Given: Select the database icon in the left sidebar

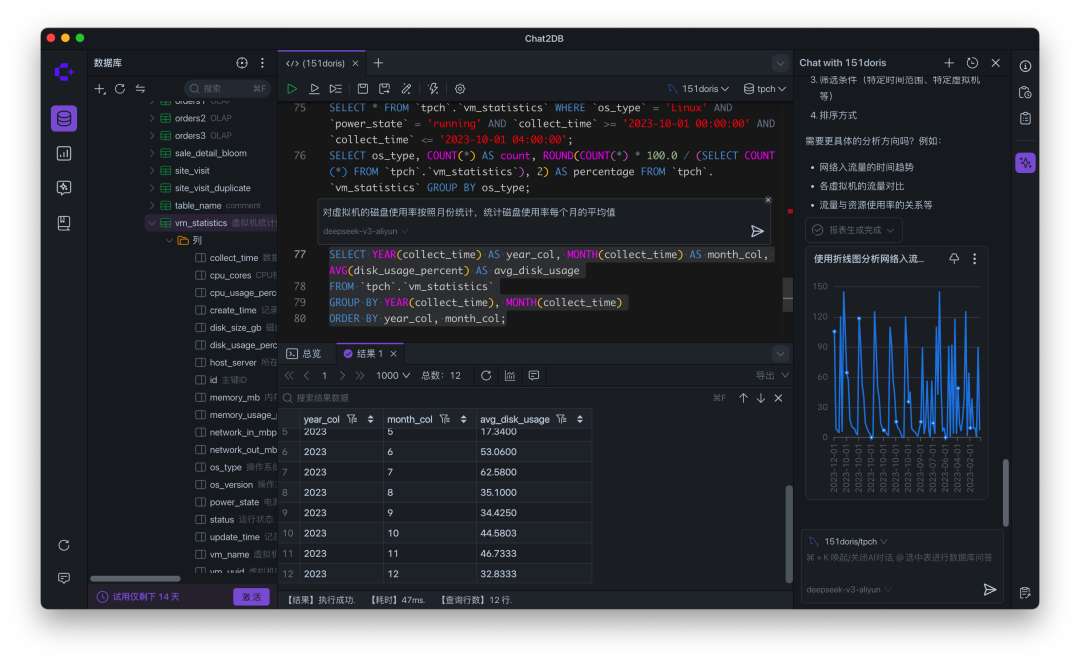Looking at the screenshot, I should coord(63,118).
